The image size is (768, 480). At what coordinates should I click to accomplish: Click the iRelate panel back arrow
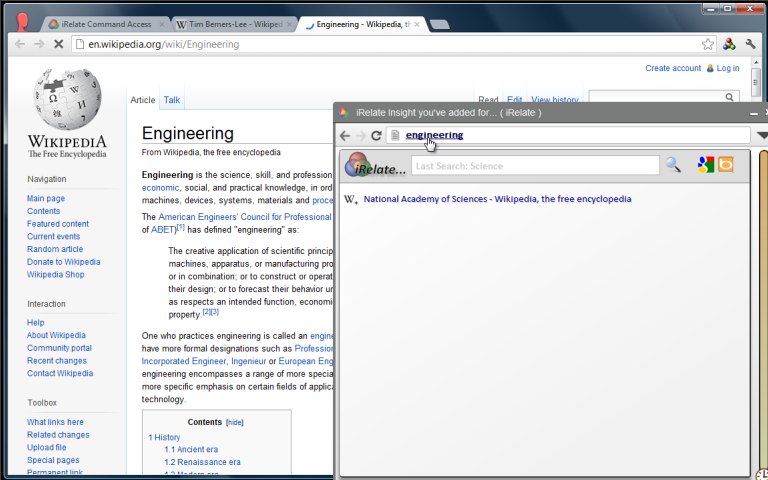345,136
